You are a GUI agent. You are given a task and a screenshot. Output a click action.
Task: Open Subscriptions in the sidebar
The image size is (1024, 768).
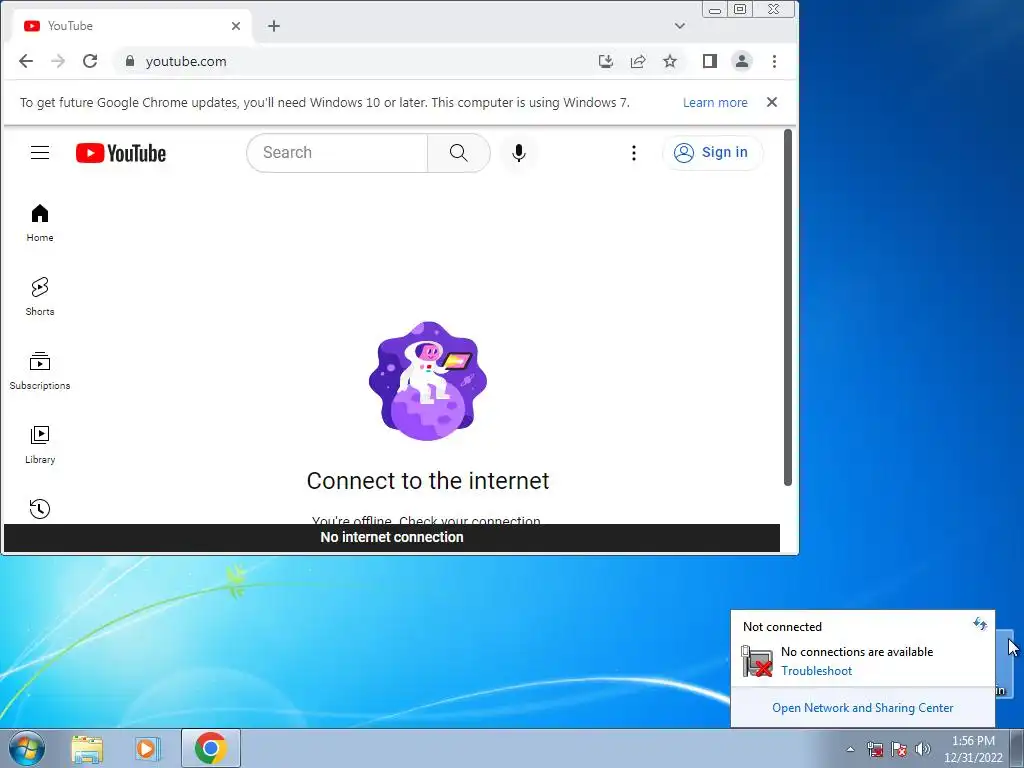tap(40, 370)
